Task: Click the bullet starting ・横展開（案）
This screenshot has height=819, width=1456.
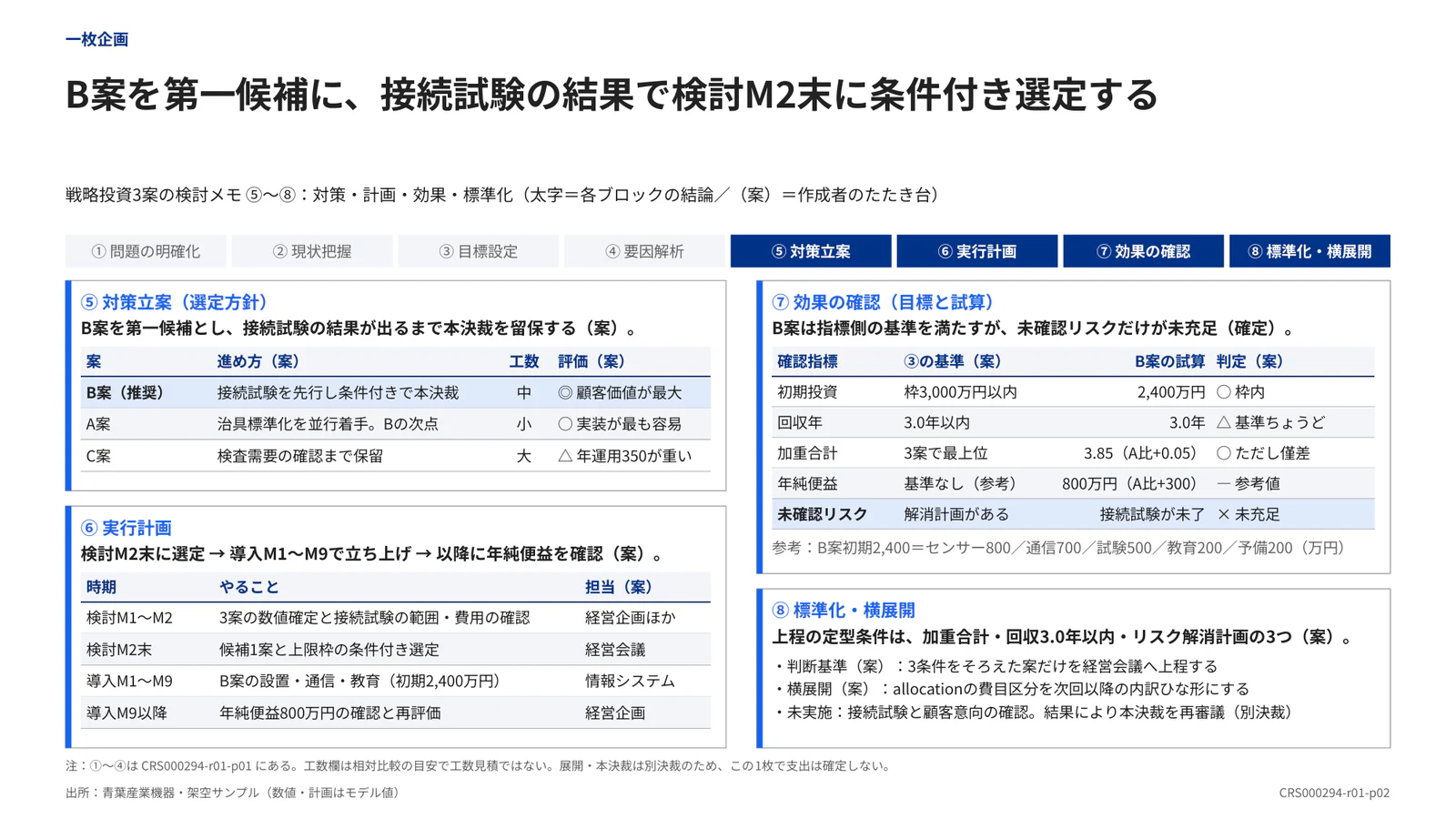Action: pyautogui.click(x=1011, y=689)
